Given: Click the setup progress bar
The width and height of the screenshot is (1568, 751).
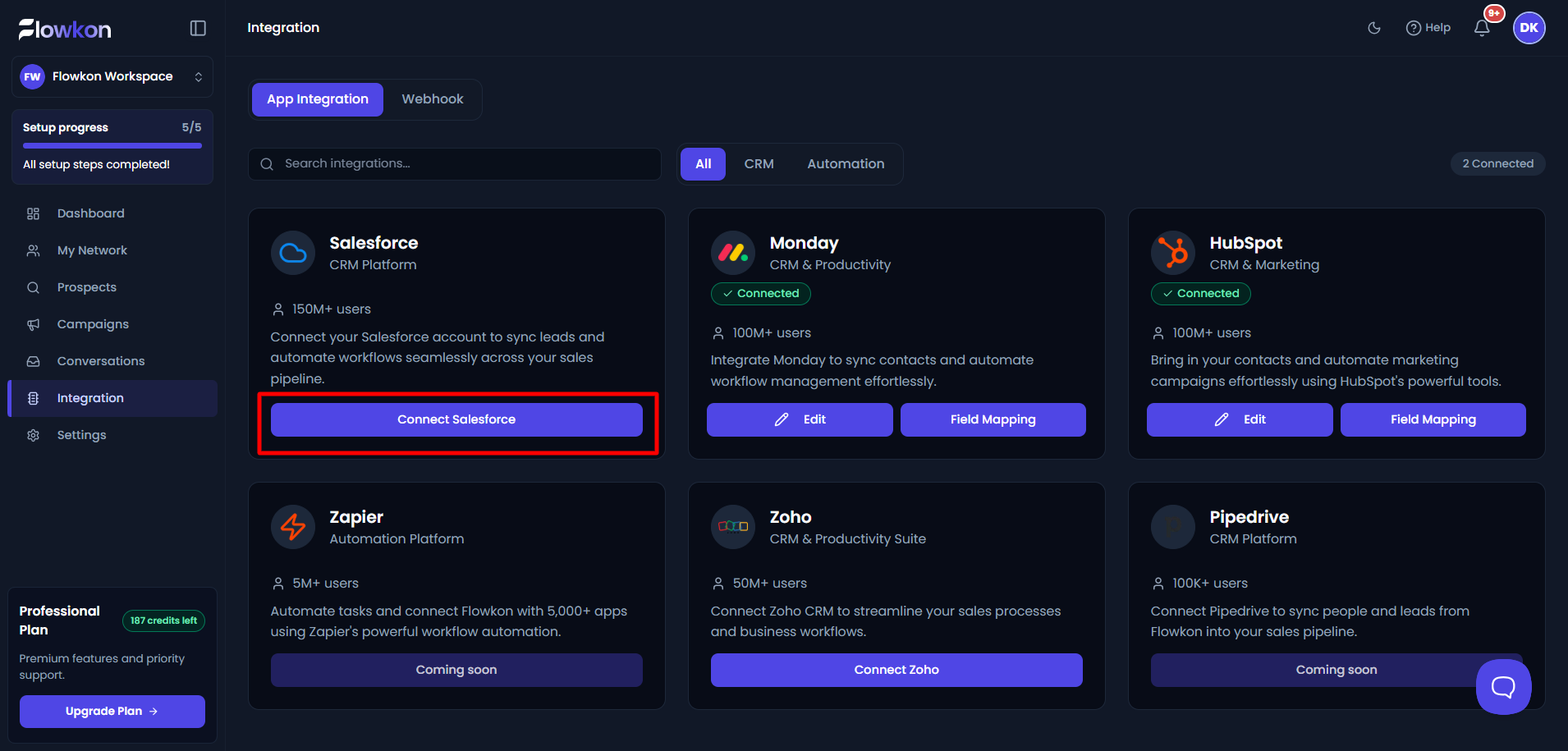Looking at the screenshot, I should point(112,146).
